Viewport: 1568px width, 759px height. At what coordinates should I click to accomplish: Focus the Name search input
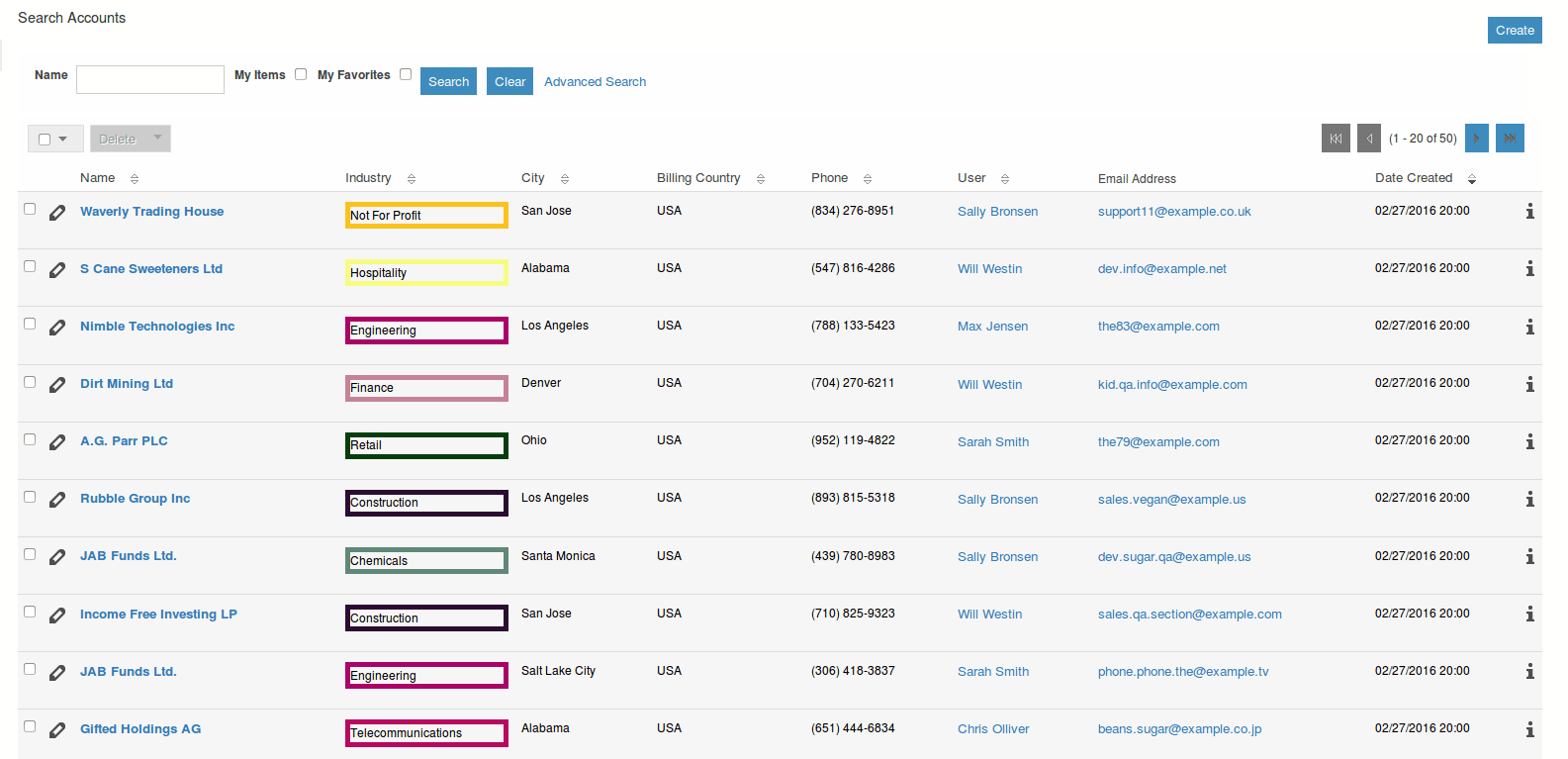pos(150,79)
